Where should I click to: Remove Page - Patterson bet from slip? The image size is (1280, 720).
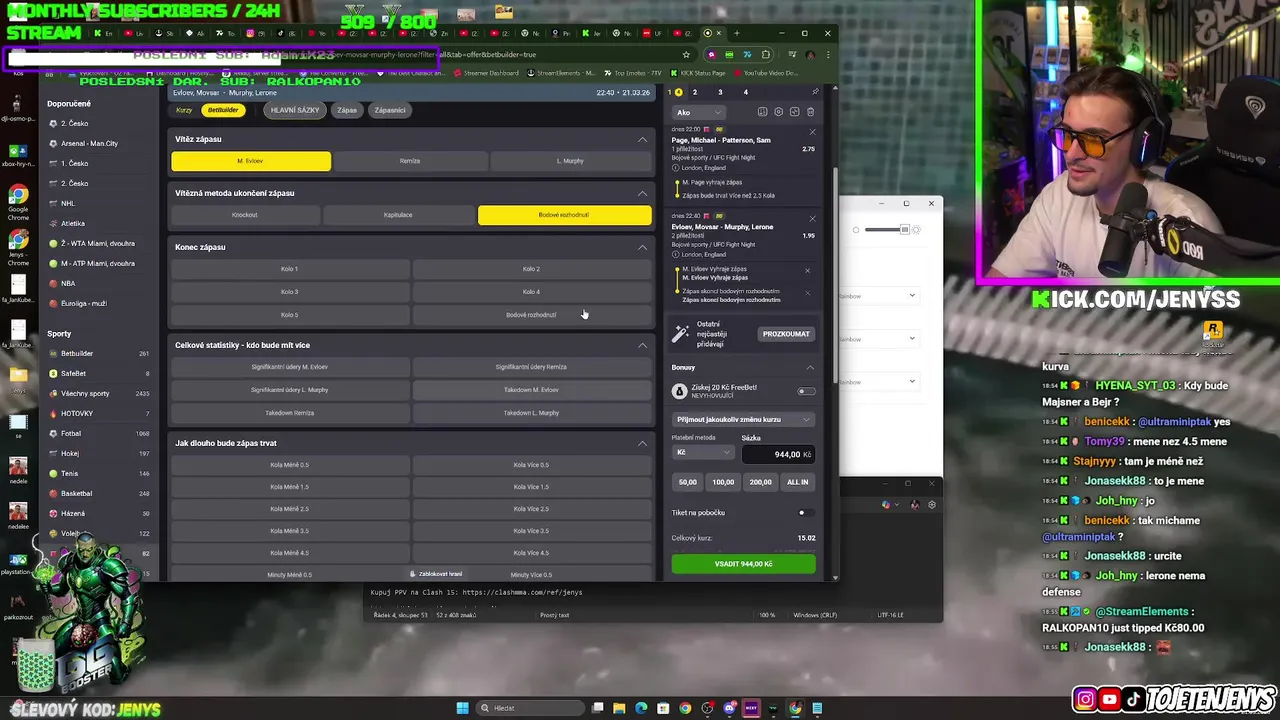[x=812, y=132]
